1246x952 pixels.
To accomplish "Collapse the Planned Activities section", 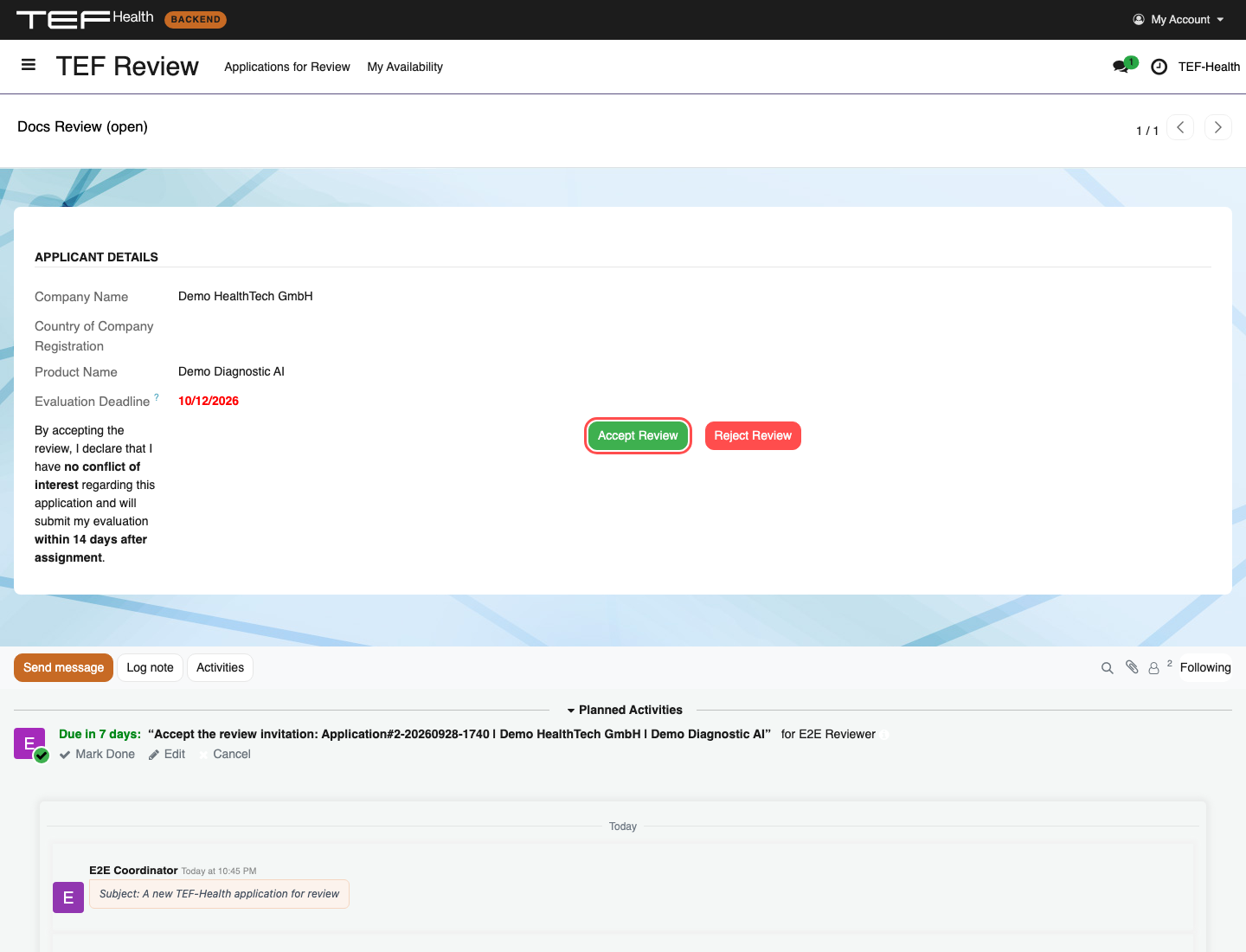I will click(x=624, y=710).
